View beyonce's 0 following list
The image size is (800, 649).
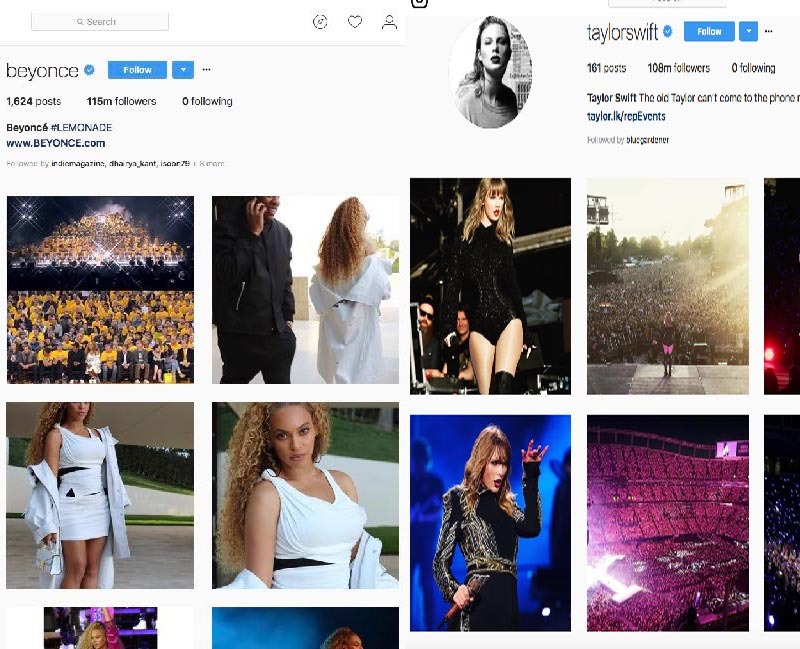point(207,102)
